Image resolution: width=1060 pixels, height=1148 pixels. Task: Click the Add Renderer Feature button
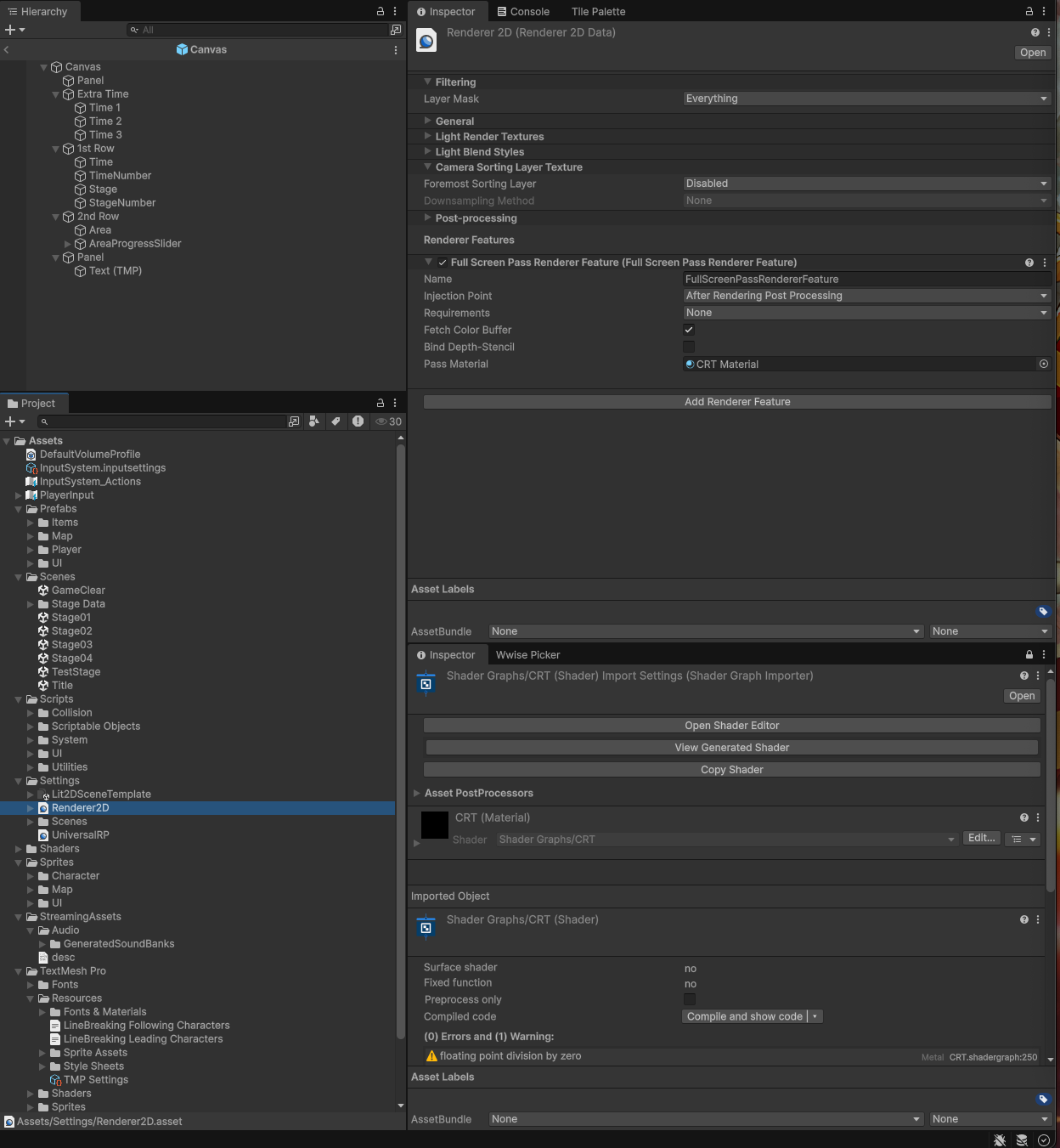737,402
